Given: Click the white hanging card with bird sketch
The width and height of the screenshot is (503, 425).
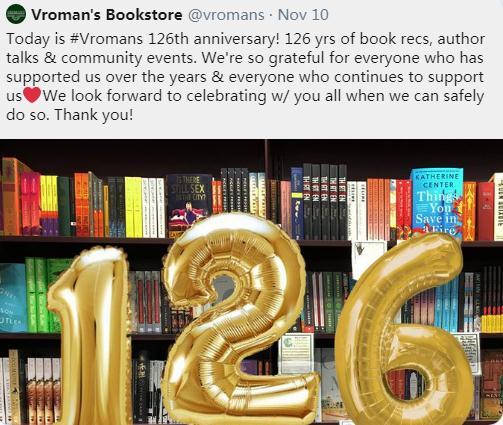Looking at the screenshot, I should click(x=369, y=258).
